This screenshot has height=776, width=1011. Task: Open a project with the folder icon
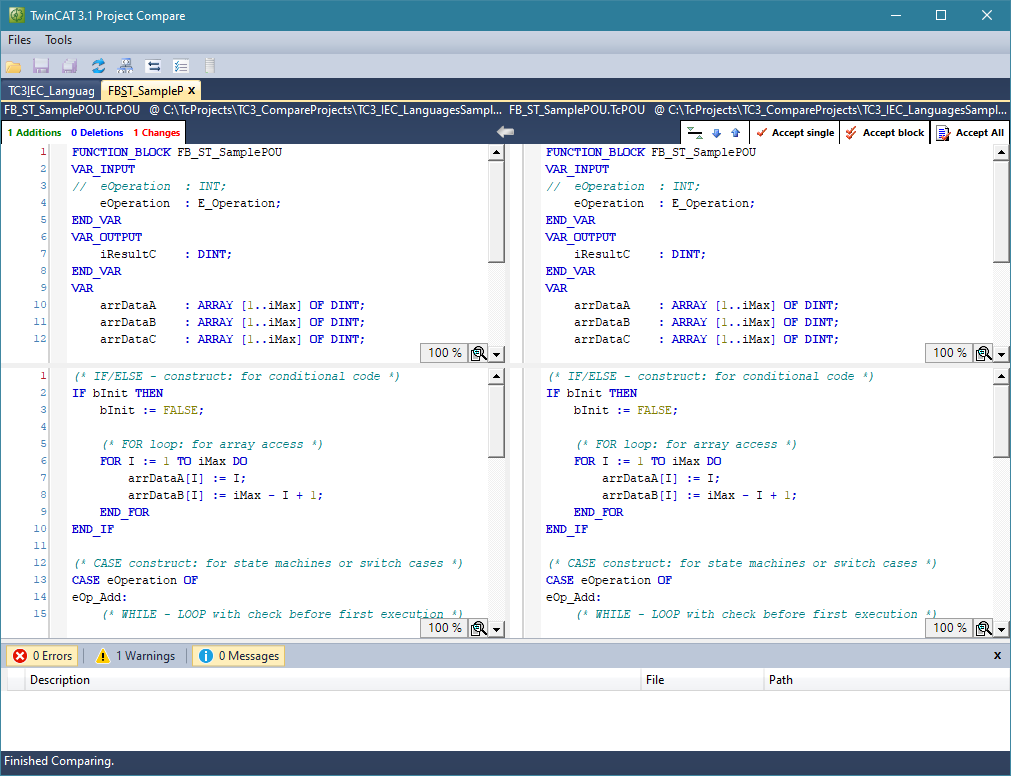click(14, 66)
